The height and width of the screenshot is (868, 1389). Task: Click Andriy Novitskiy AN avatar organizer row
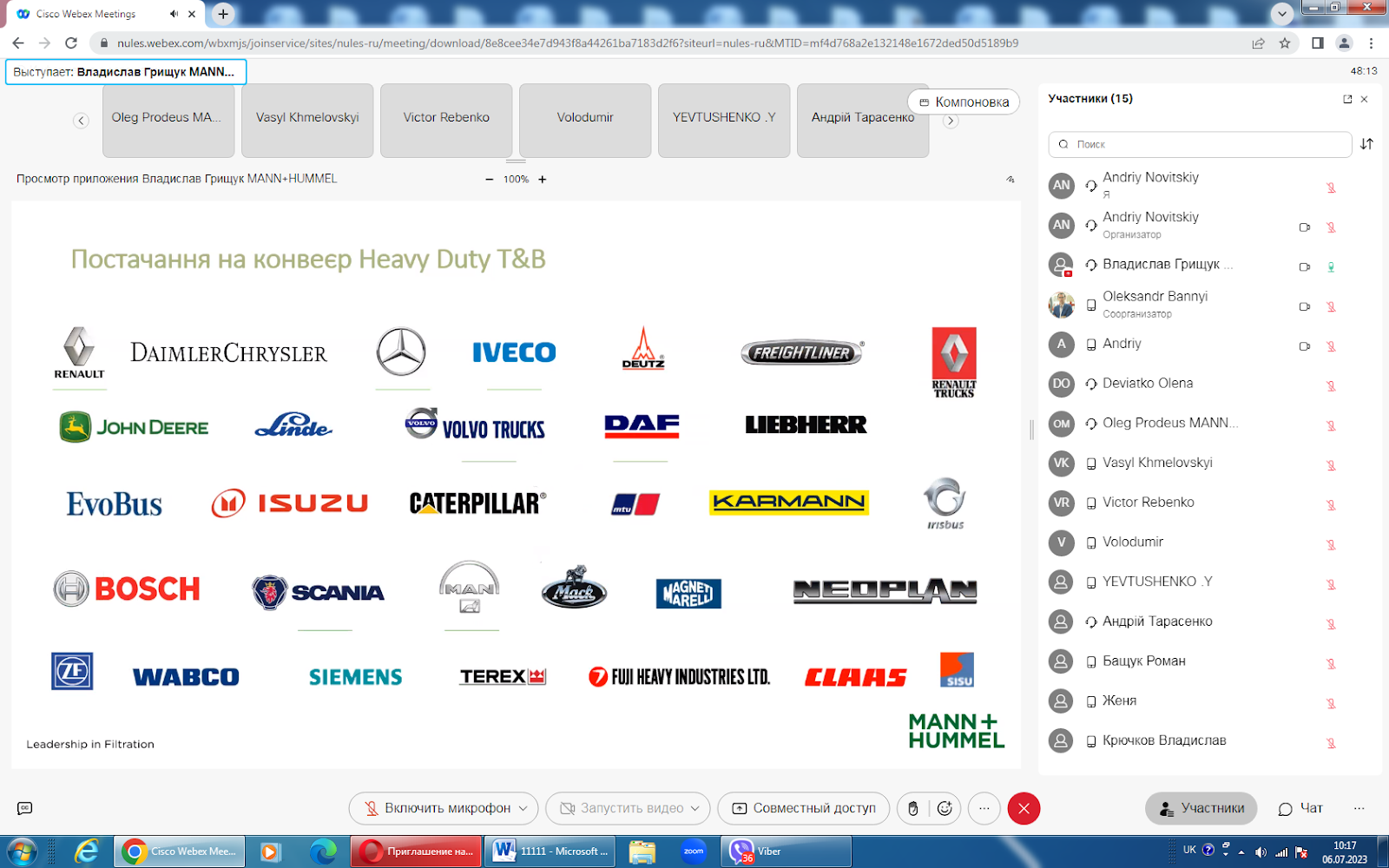coord(1061,225)
